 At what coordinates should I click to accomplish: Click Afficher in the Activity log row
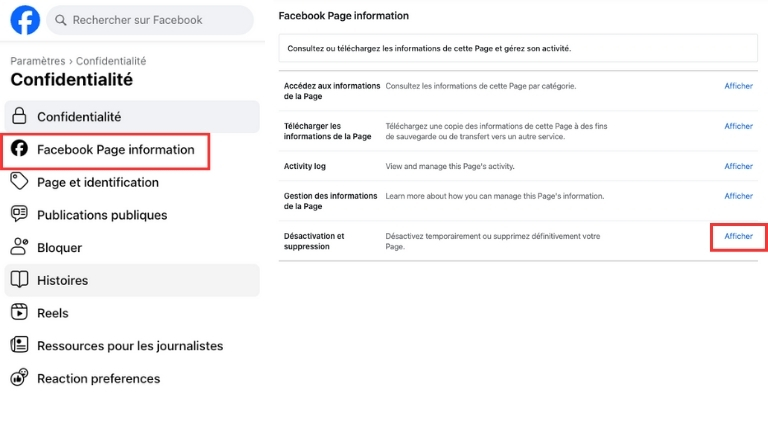738,167
